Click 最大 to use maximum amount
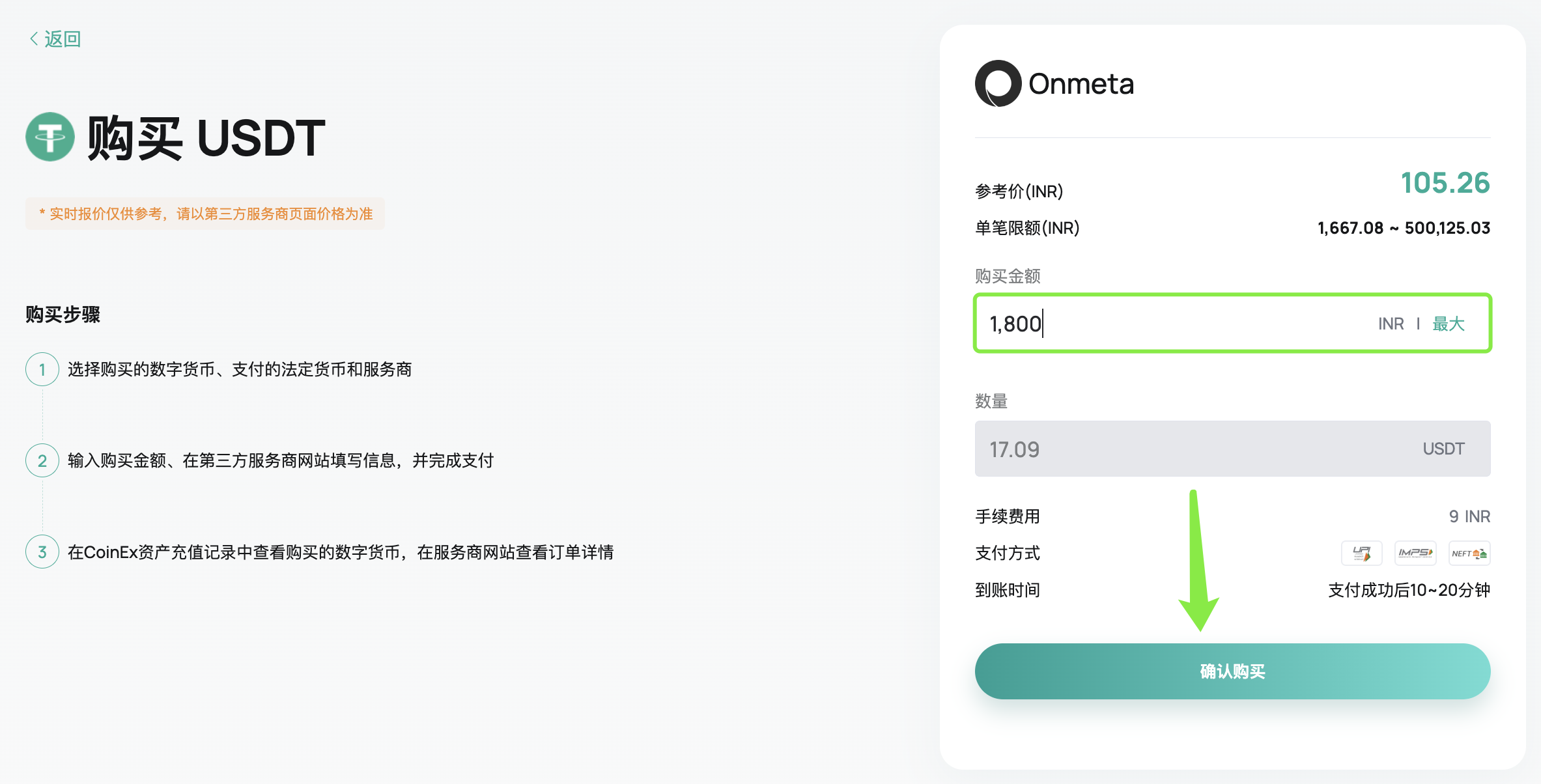This screenshot has width=1541, height=784. coord(1448,323)
